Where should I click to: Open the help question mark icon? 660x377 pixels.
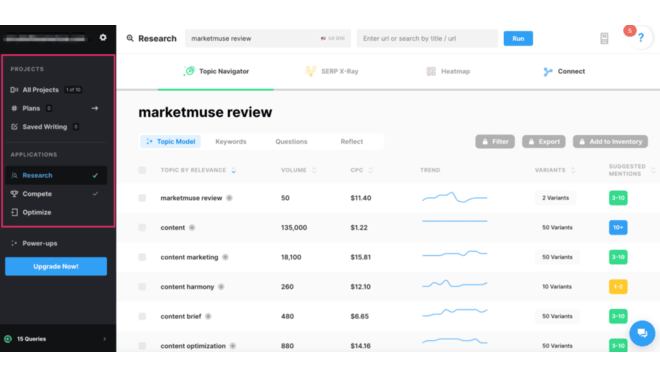coord(641,38)
